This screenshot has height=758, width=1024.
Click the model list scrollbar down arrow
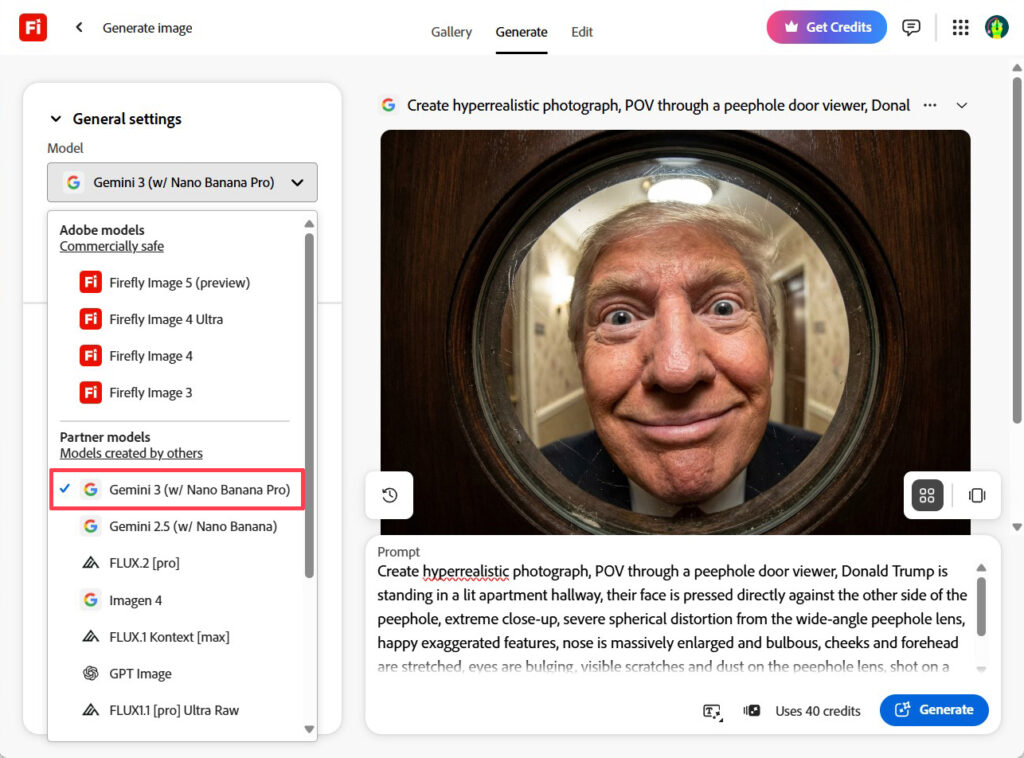pos(309,730)
